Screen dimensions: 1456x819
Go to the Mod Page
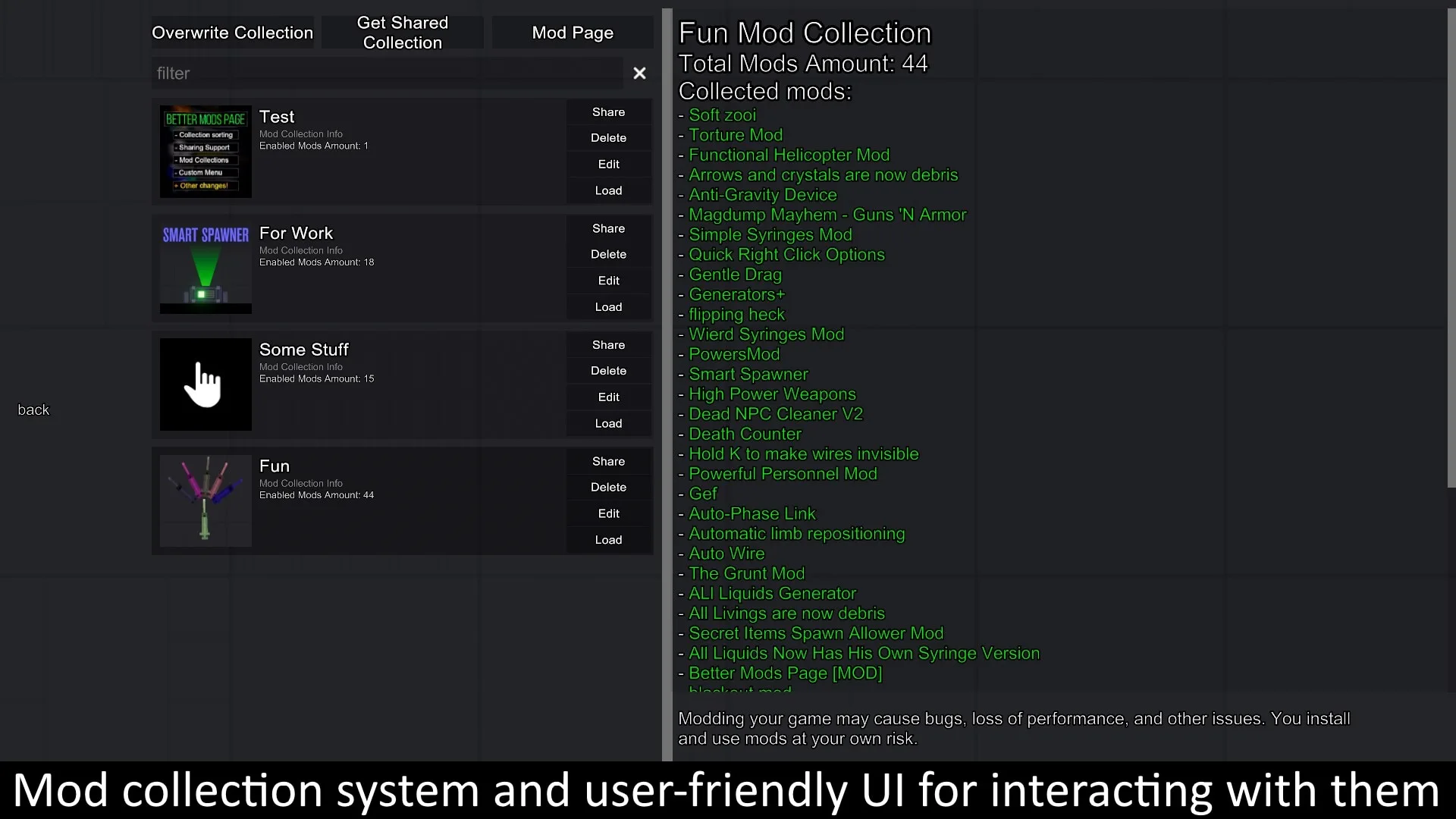(x=573, y=33)
